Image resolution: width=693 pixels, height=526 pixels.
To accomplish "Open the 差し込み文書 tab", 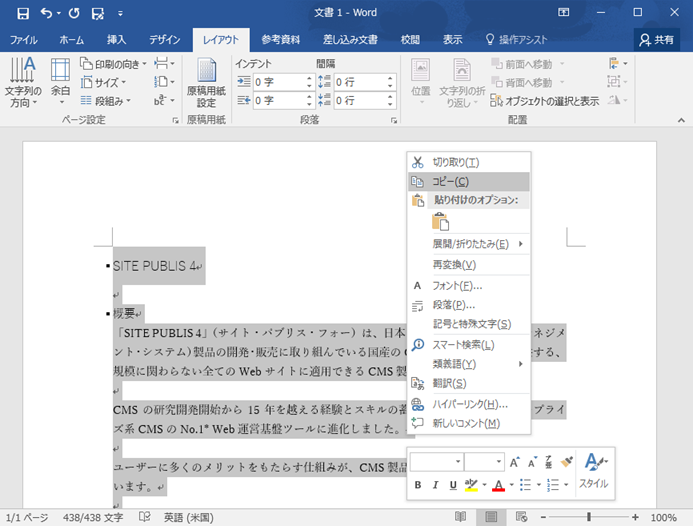I will 350,40.
